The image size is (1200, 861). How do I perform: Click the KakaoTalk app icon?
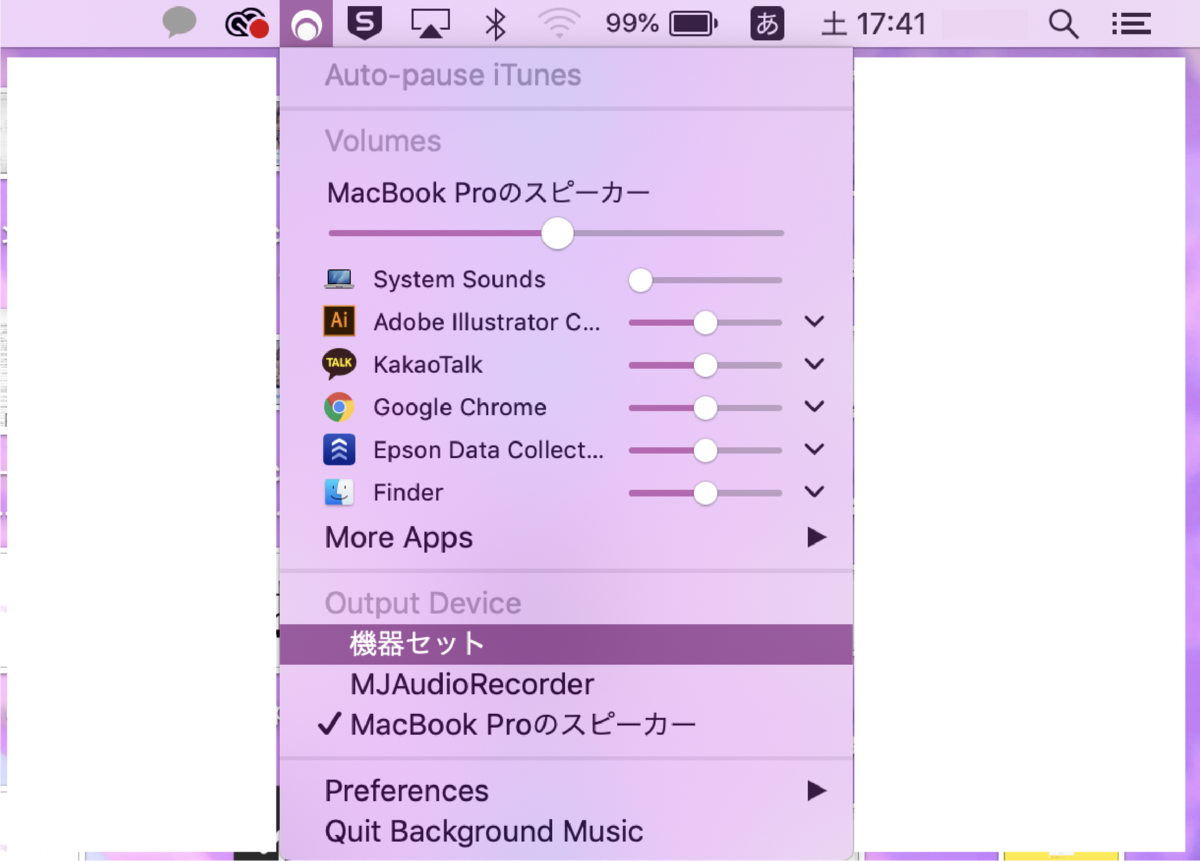(339, 364)
